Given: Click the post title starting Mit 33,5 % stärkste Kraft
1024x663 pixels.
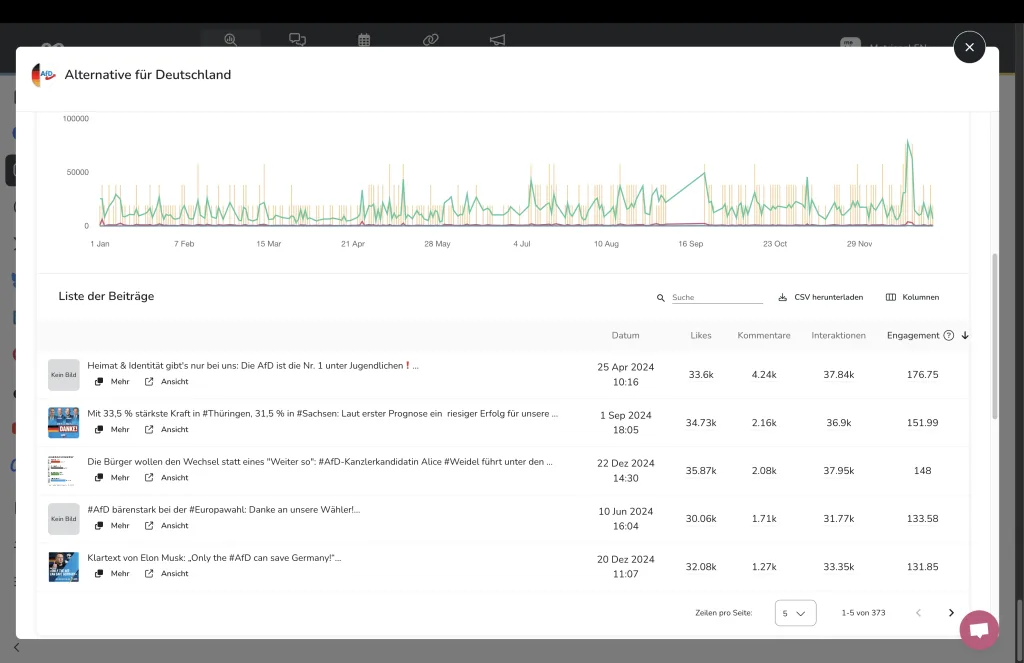Looking at the screenshot, I should [x=323, y=413].
